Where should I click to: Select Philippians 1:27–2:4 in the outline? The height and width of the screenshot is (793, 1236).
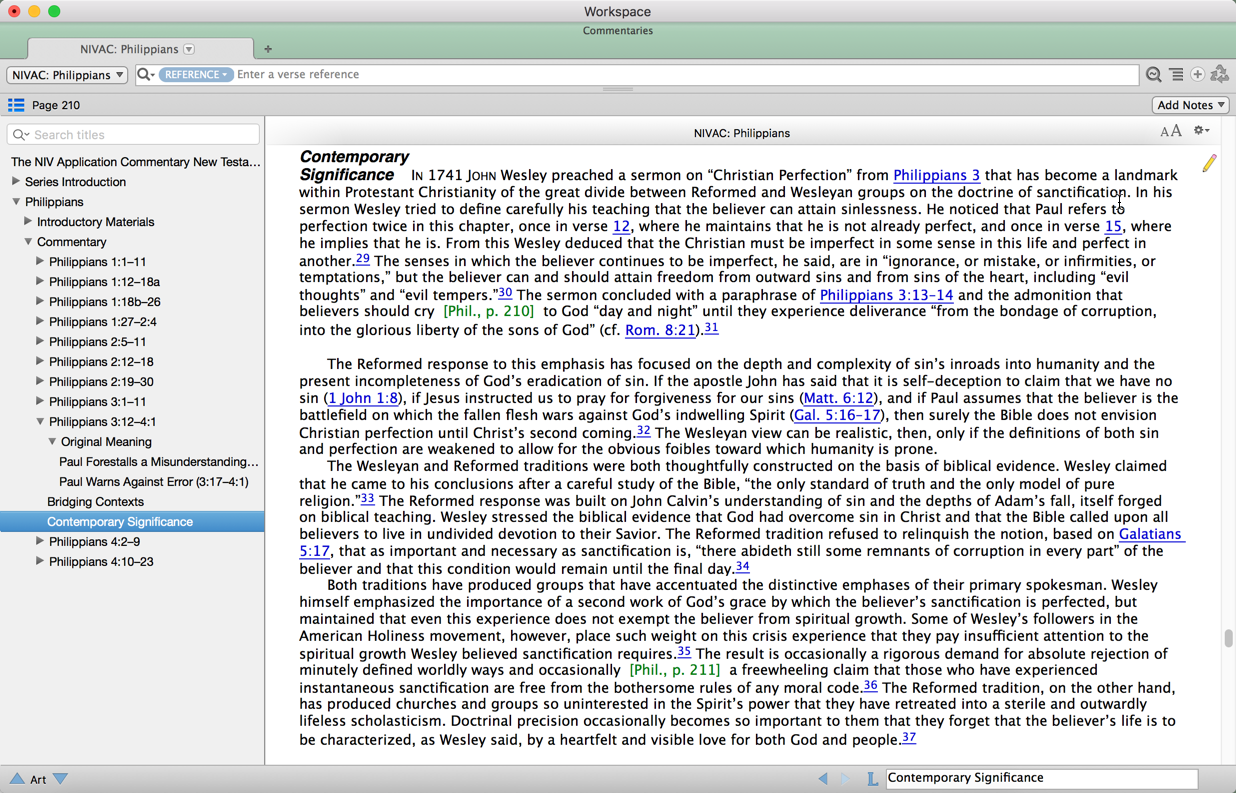tap(103, 322)
